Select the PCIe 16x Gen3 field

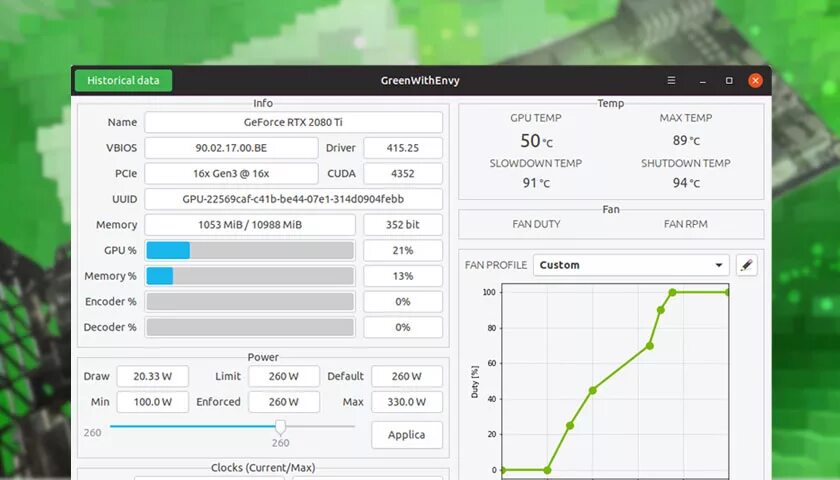(231, 174)
